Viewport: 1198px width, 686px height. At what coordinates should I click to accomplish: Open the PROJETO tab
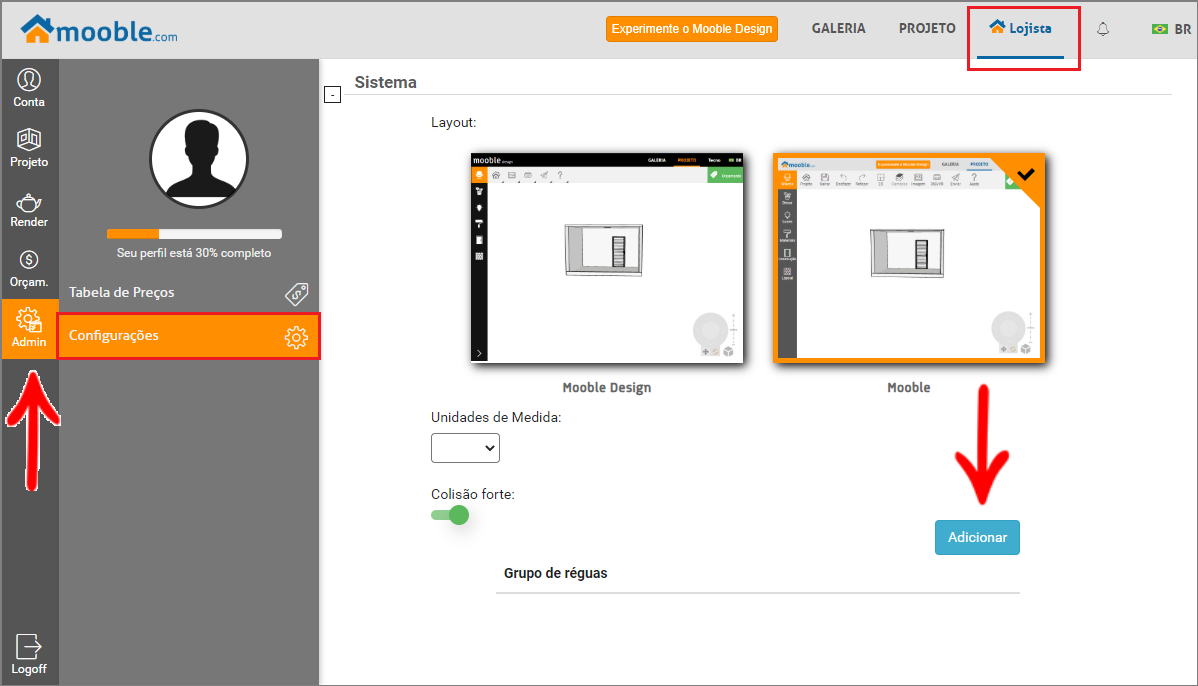click(x=927, y=28)
